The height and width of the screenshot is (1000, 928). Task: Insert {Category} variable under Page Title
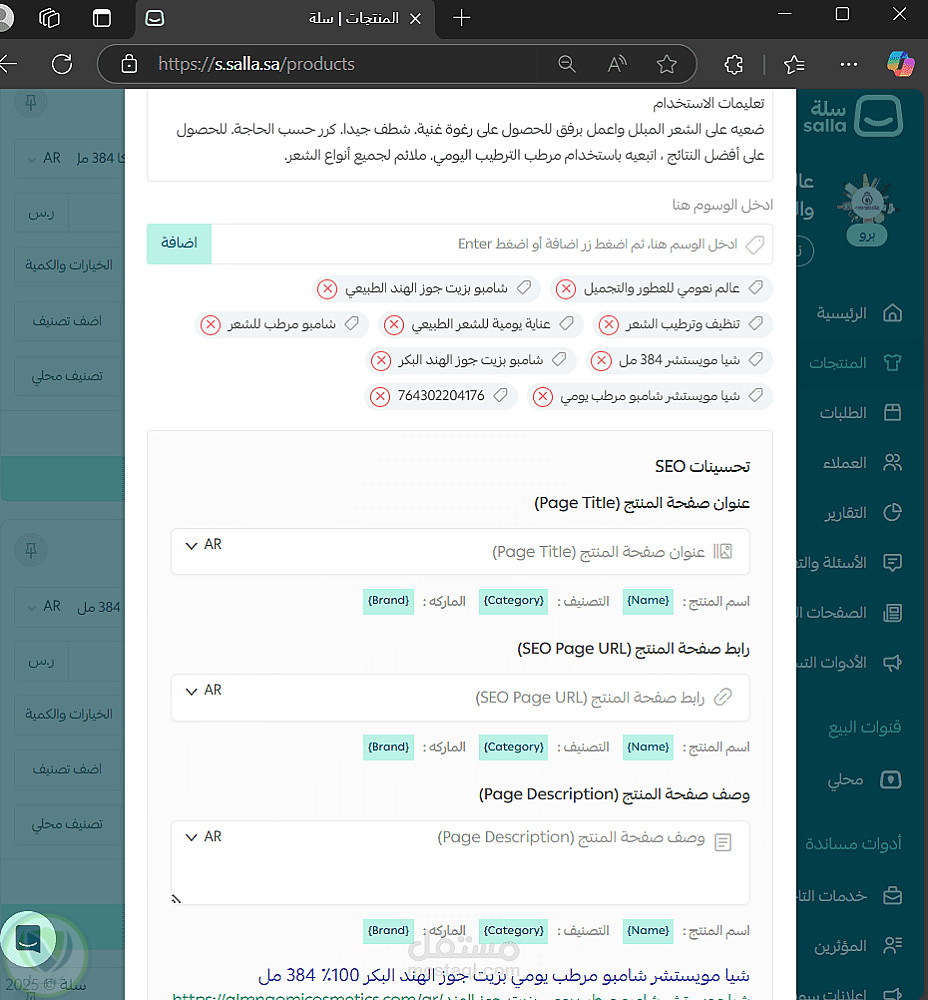(x=513, y=601)
